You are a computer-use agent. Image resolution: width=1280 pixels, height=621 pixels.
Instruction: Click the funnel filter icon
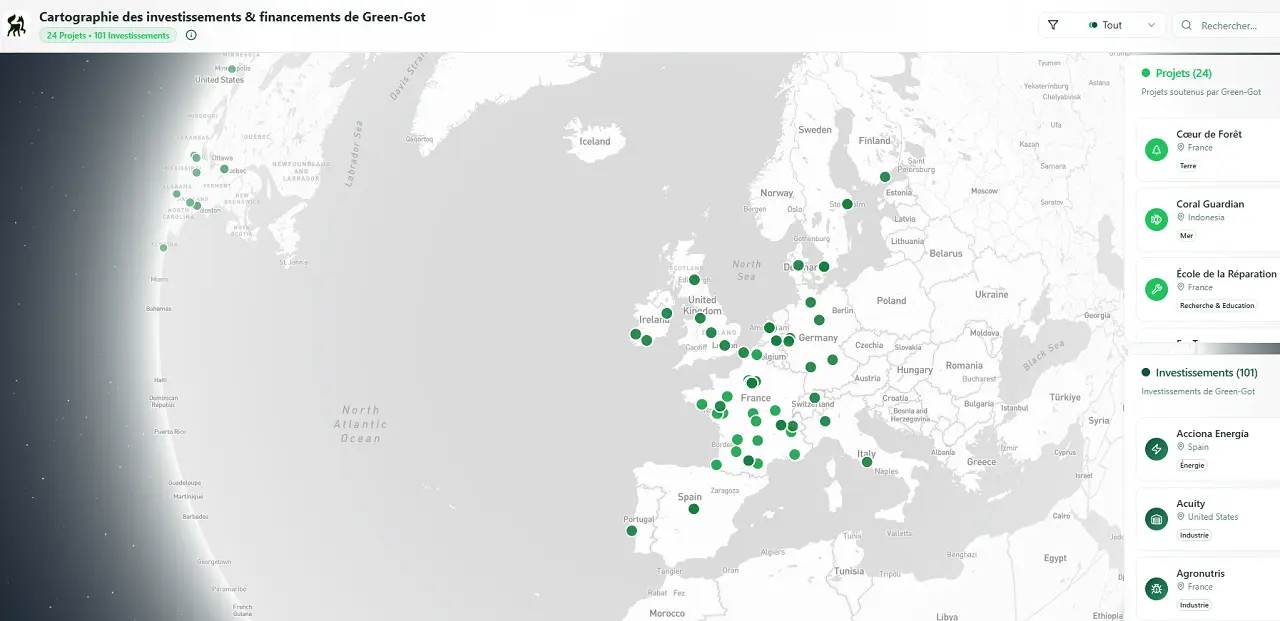(x=1053, y=25)
